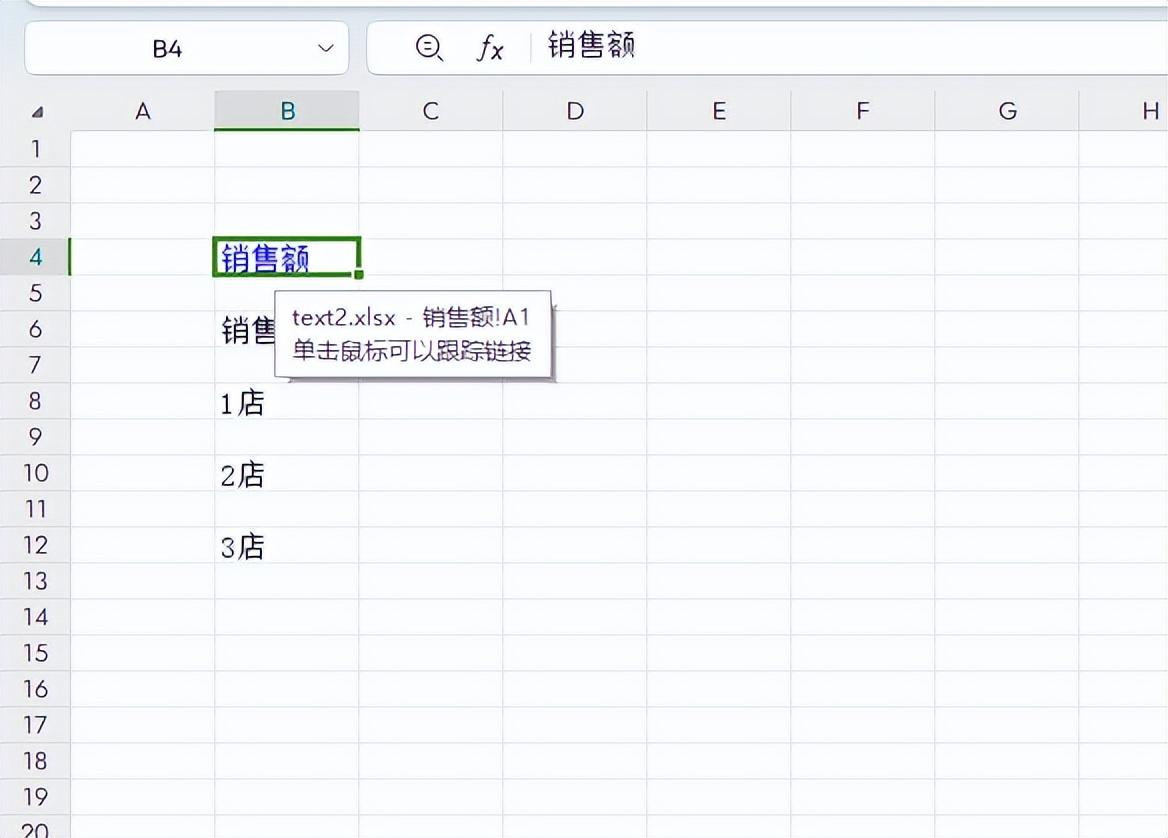The height and width of the screenshot is (838, 1168).
Task: Select row 3 header
Action: [35, 221]
